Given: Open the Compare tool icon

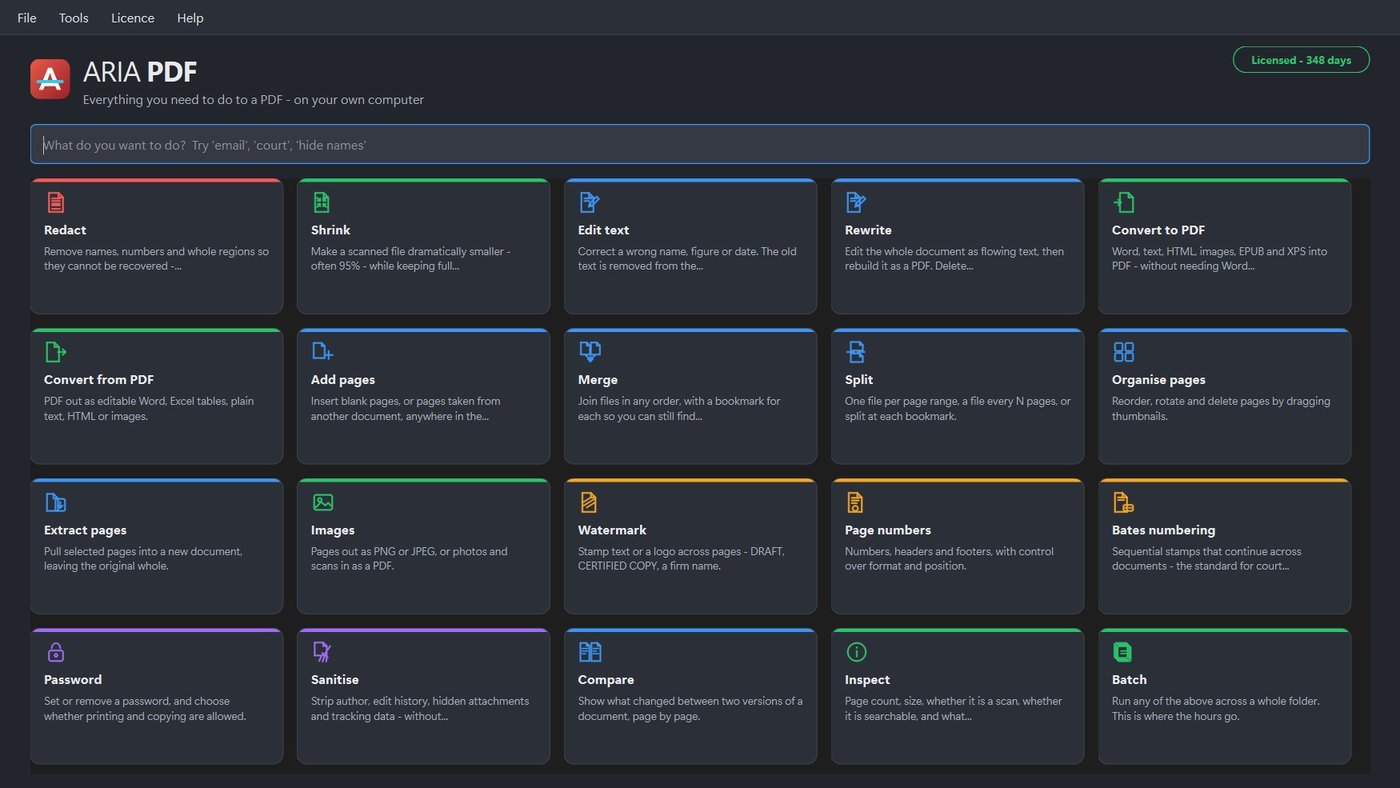Looking at the screenshot, I should [590, 652].
